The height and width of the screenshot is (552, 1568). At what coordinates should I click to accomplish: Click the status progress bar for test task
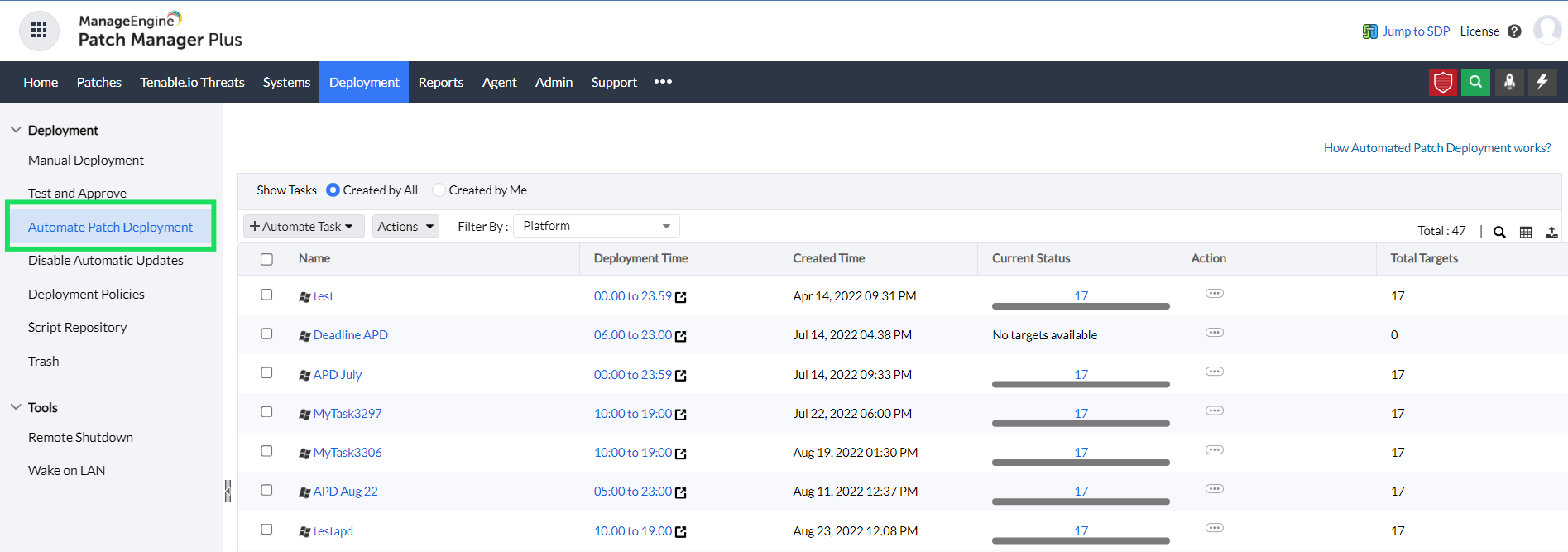tap(1080, 305)
